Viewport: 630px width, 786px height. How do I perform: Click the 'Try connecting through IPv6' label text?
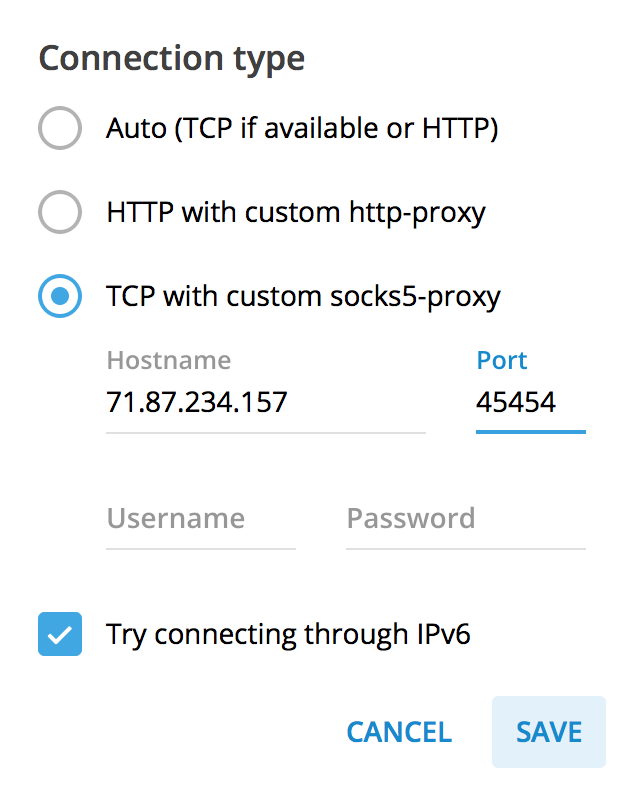(x=288, y=635)
